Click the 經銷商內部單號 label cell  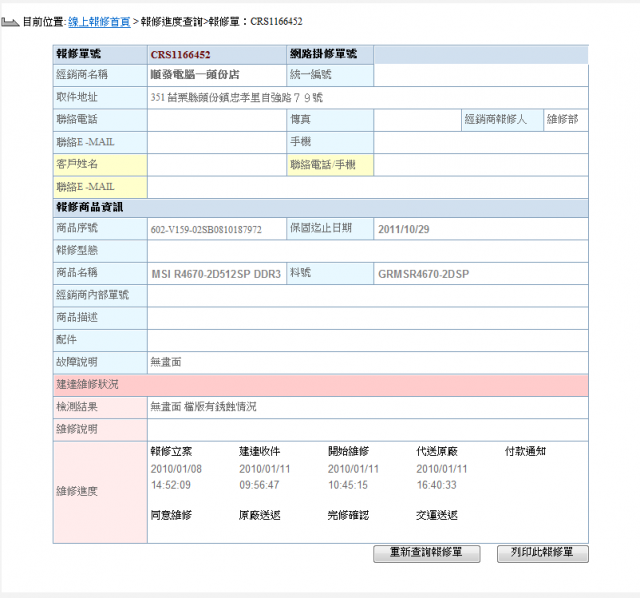point(100,296)
